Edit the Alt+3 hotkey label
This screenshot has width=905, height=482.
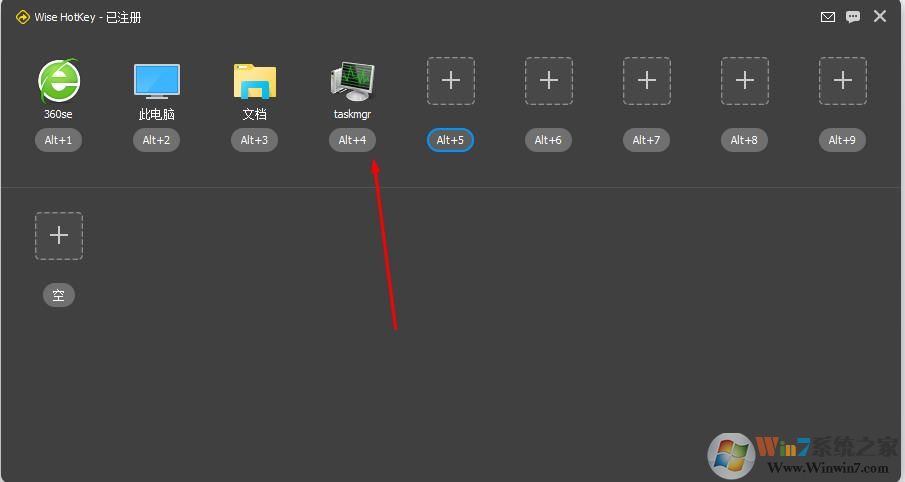point(255,140)
